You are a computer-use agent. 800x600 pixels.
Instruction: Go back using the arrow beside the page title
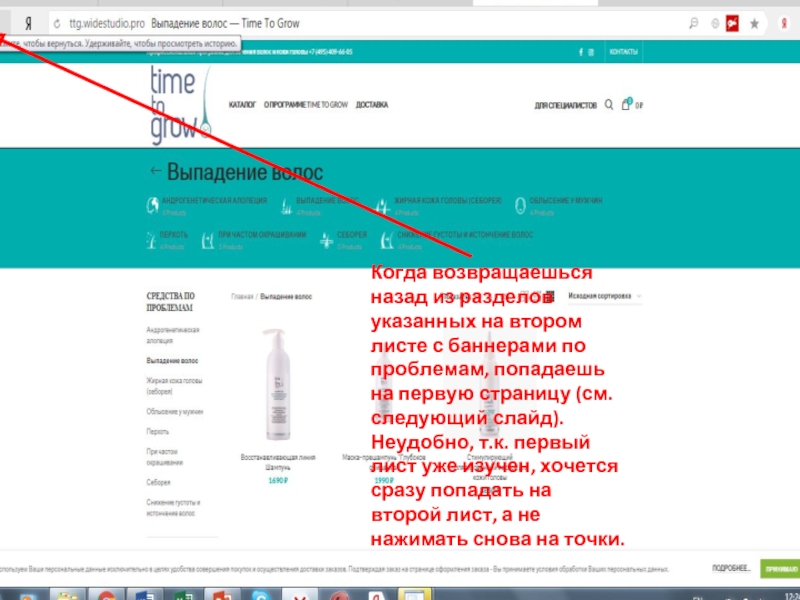coord(156,171)
